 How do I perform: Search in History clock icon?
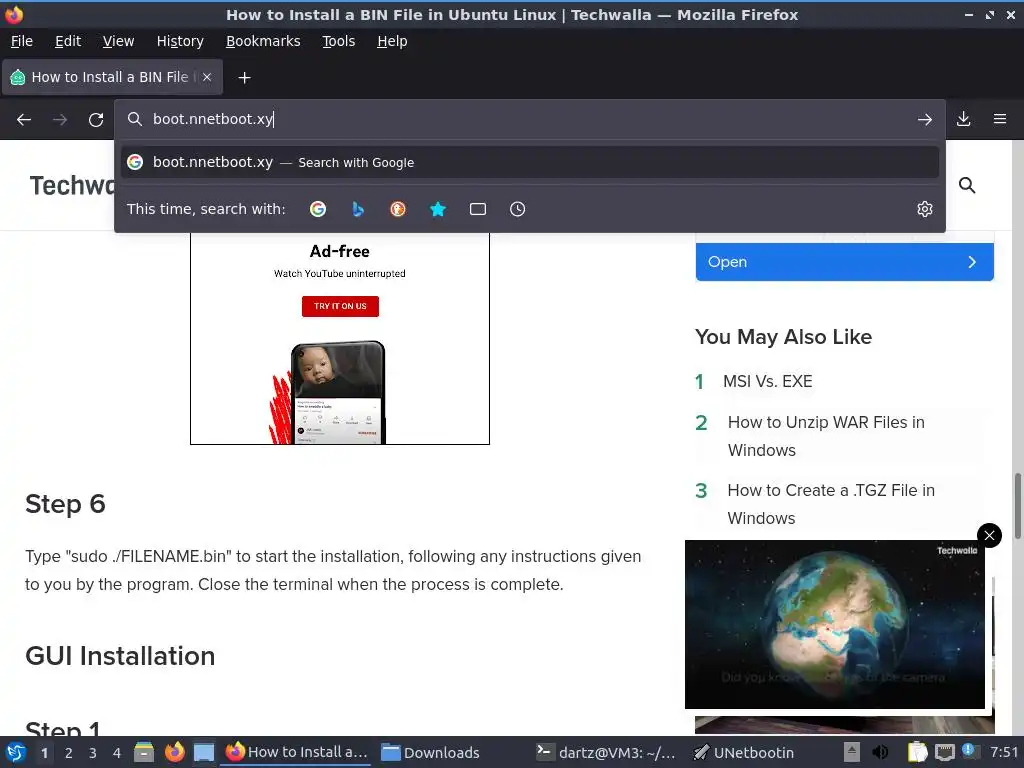[x=517, y=209]
